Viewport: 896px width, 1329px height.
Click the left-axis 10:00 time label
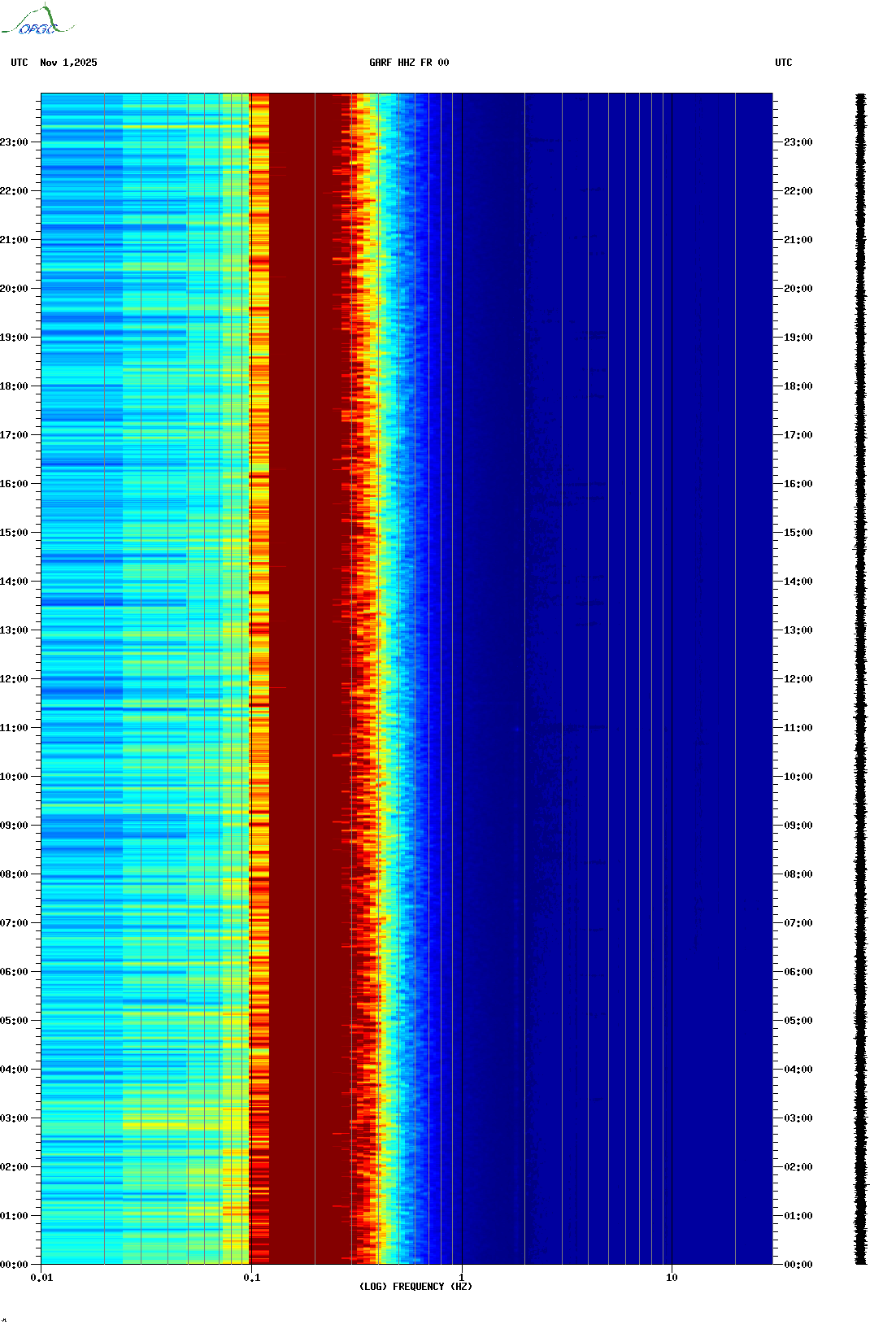click(x=14, y=777)
